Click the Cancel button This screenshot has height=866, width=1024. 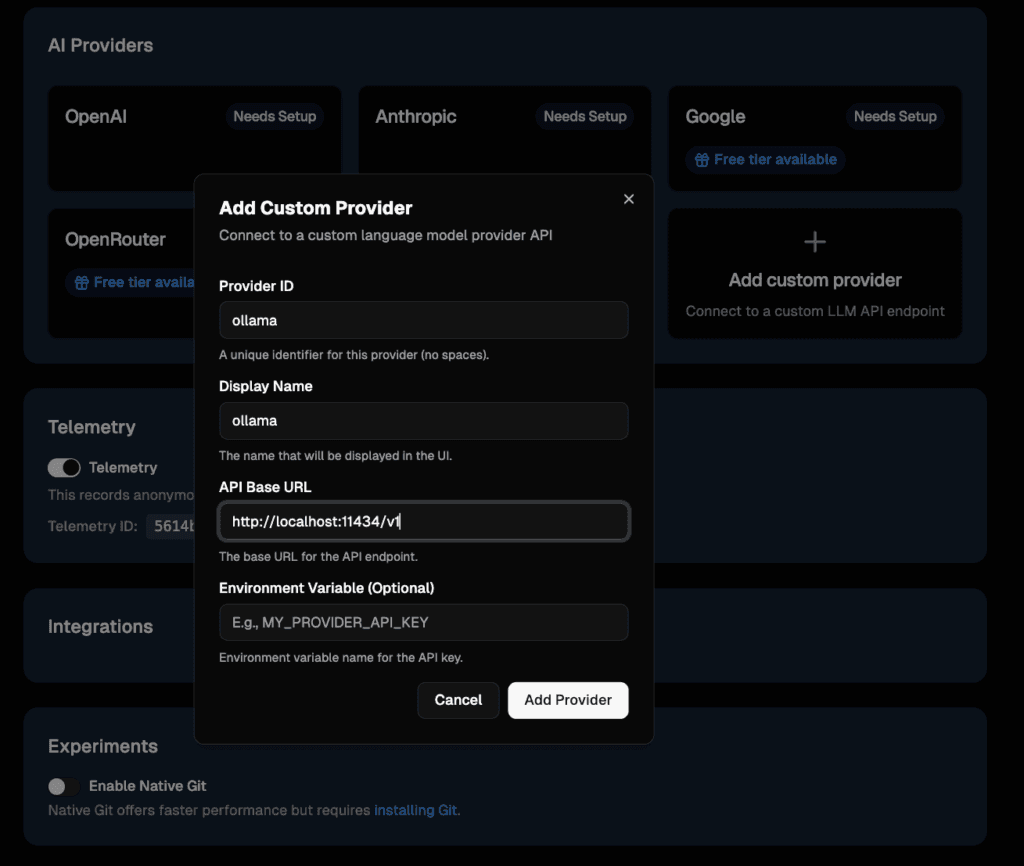(x=458, y=700)
